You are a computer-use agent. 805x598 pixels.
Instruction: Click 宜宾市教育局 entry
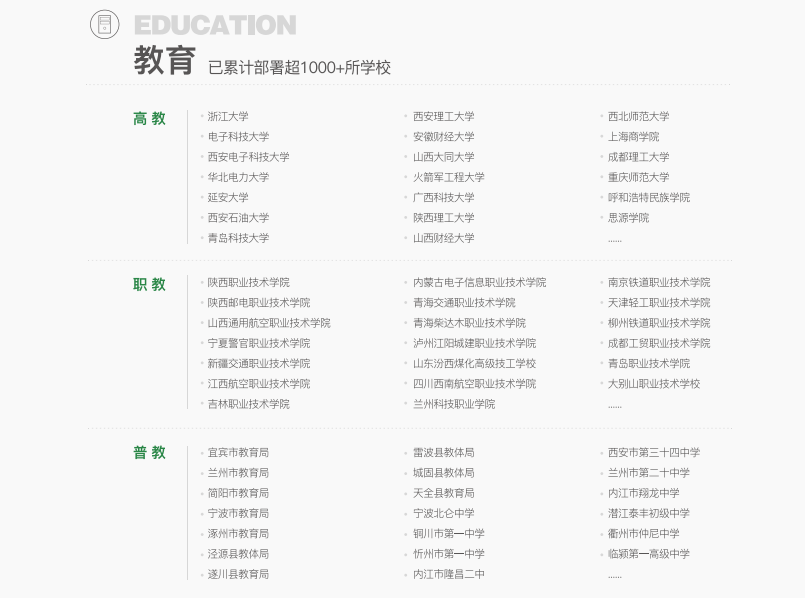coord(238,453)
